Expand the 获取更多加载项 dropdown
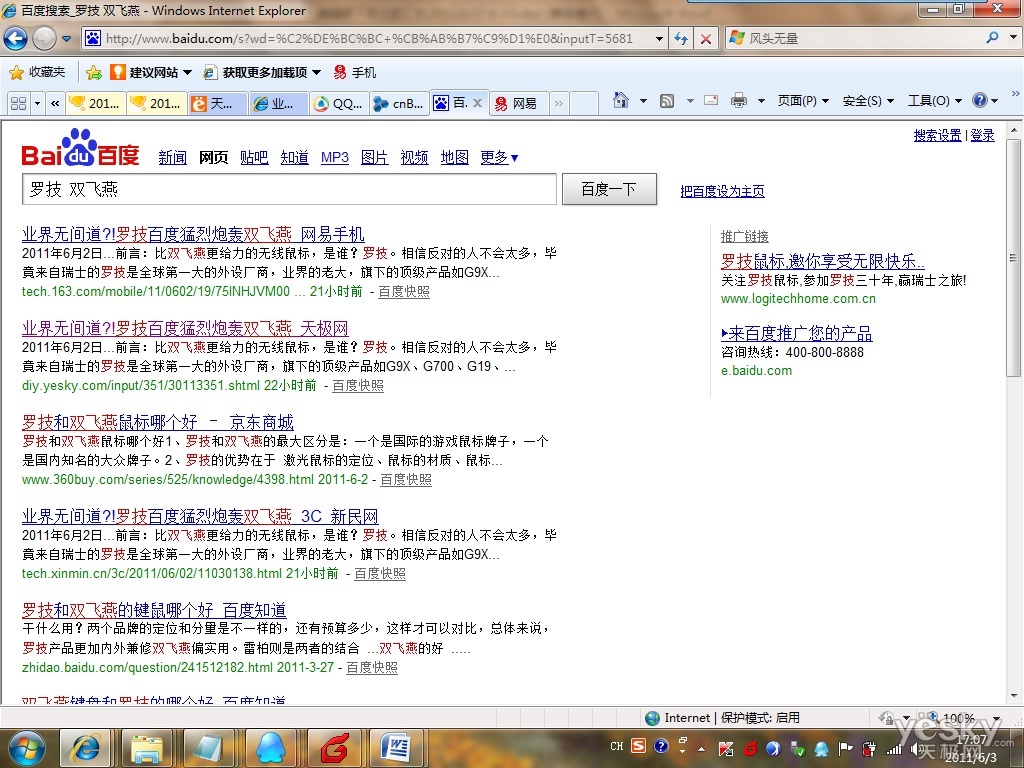 316,72
